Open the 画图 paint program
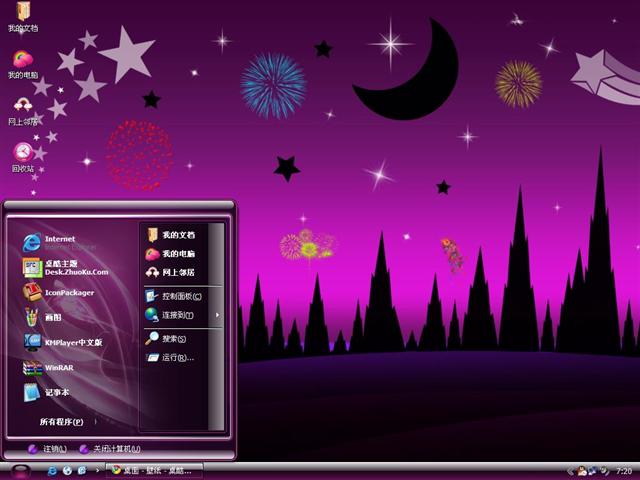 point(50,317)
